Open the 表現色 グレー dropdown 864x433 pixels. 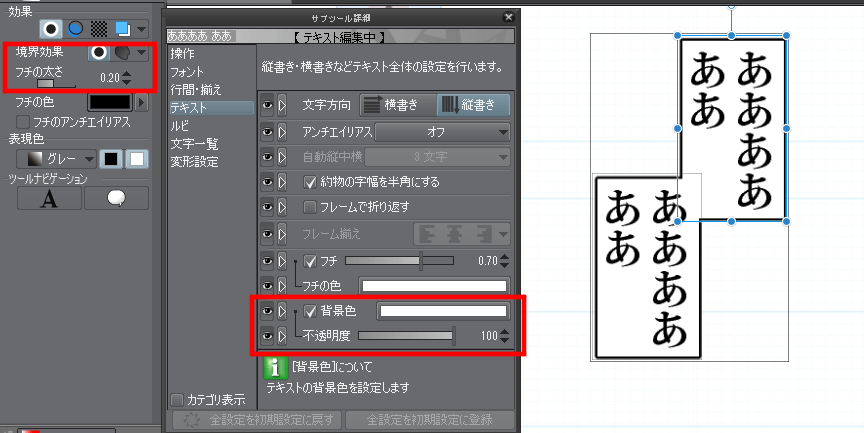pyautogui.click(x=59, y=159)
